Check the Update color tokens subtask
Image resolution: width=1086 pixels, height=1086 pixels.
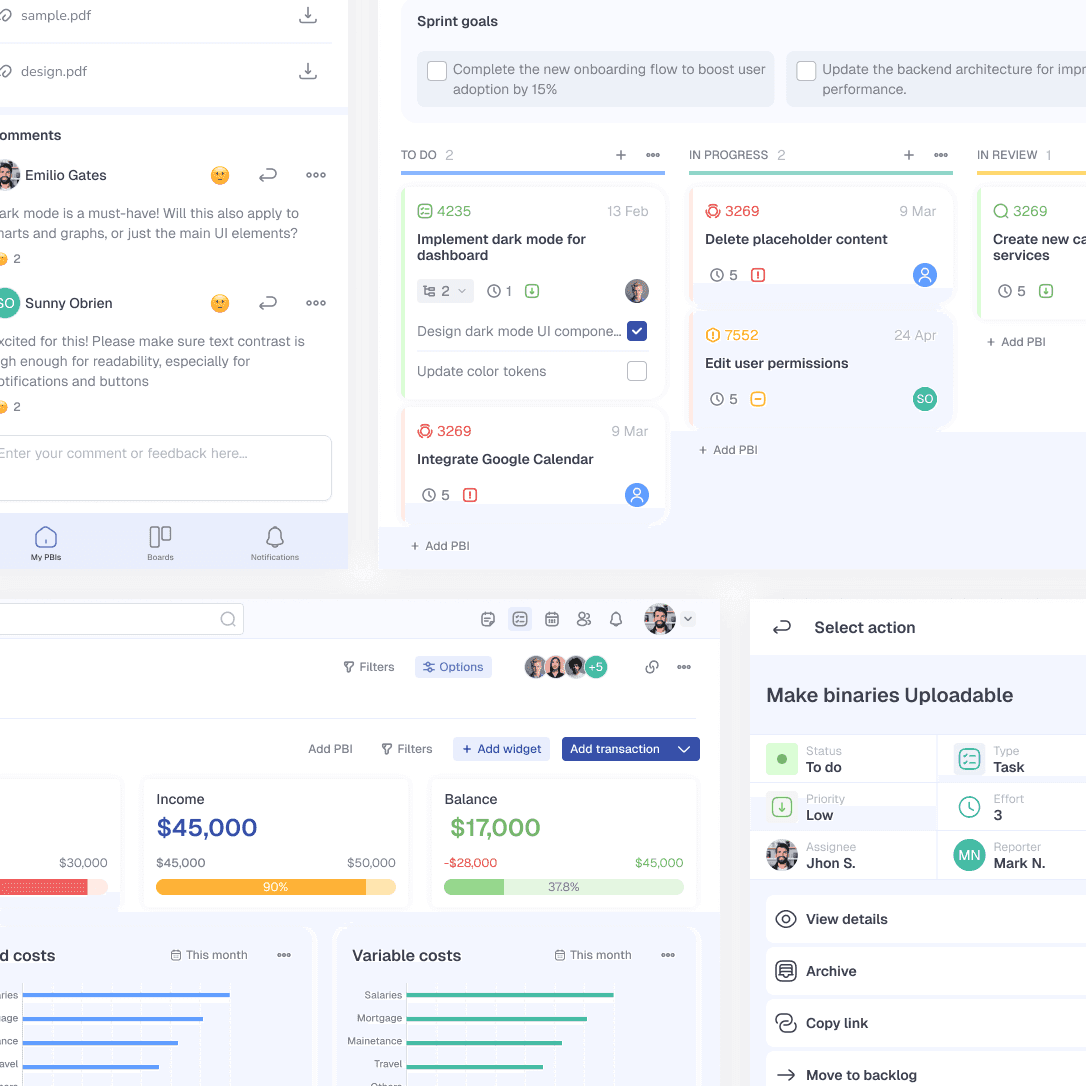pos(637,371)
